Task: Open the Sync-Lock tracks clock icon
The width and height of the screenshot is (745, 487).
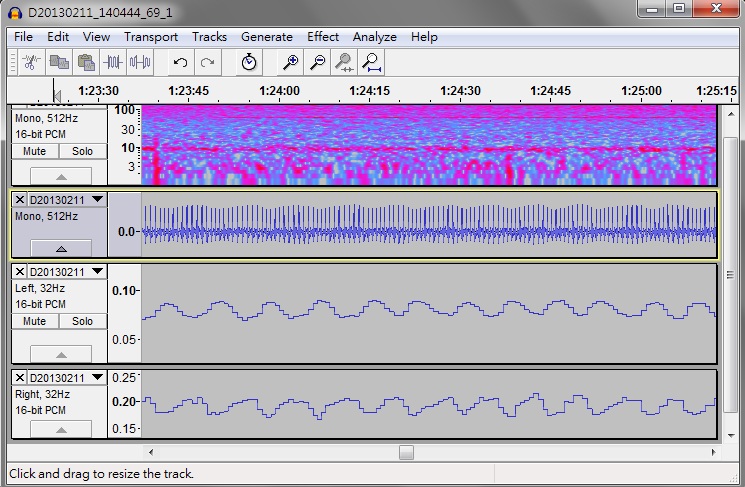Action: coord(249,62)
